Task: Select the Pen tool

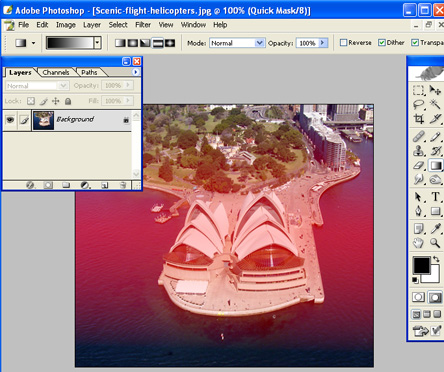Action: point(418,211)
